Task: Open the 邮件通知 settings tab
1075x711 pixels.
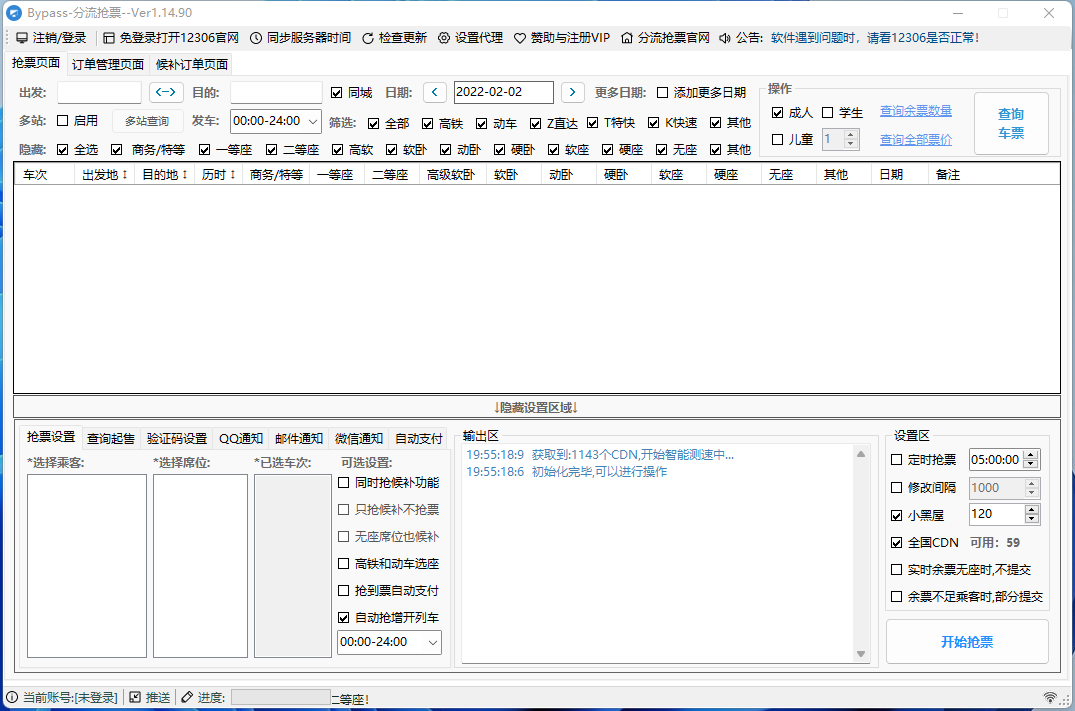Action: click(x=299, y=438)
